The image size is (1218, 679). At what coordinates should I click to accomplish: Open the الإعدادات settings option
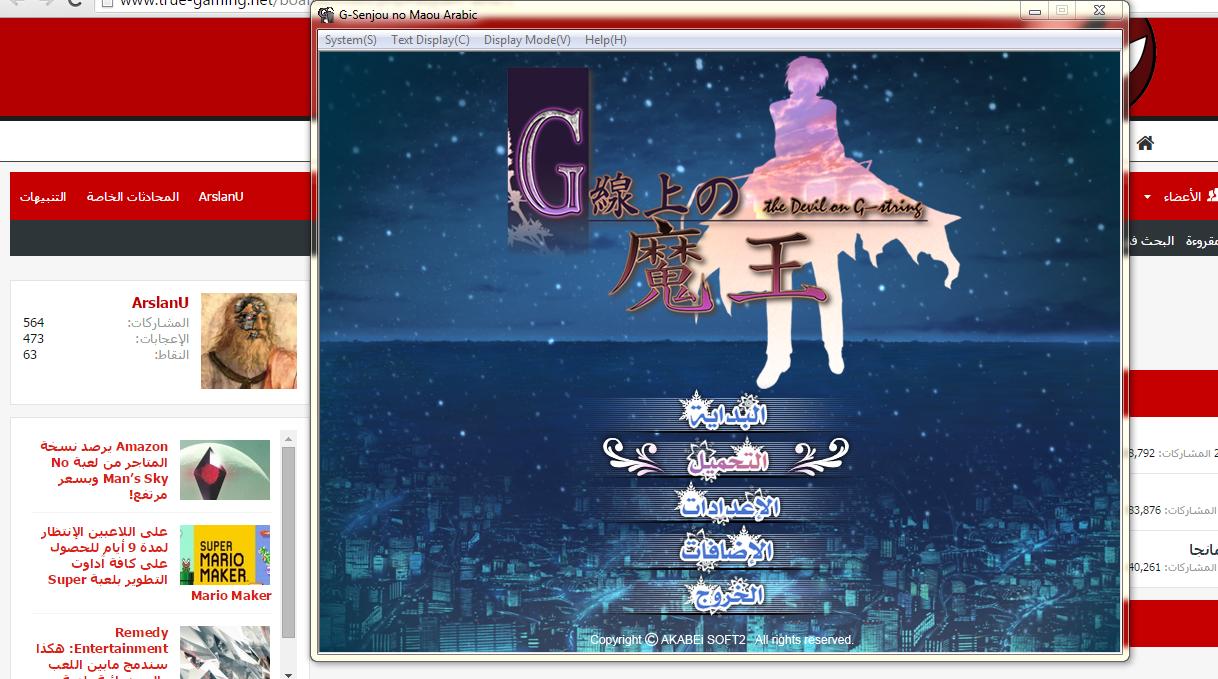pos(729,504)
